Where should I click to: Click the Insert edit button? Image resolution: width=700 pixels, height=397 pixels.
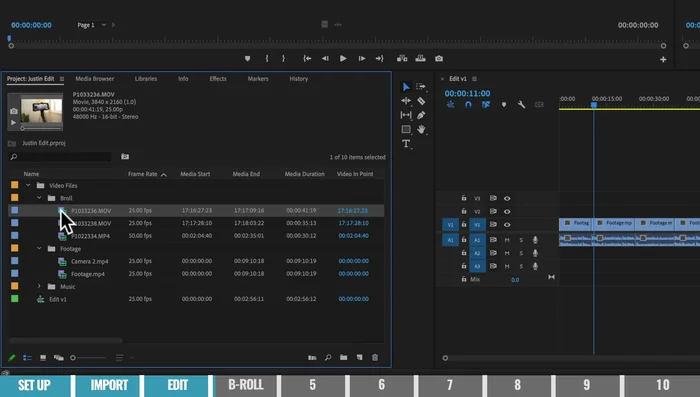coord(402,59)
